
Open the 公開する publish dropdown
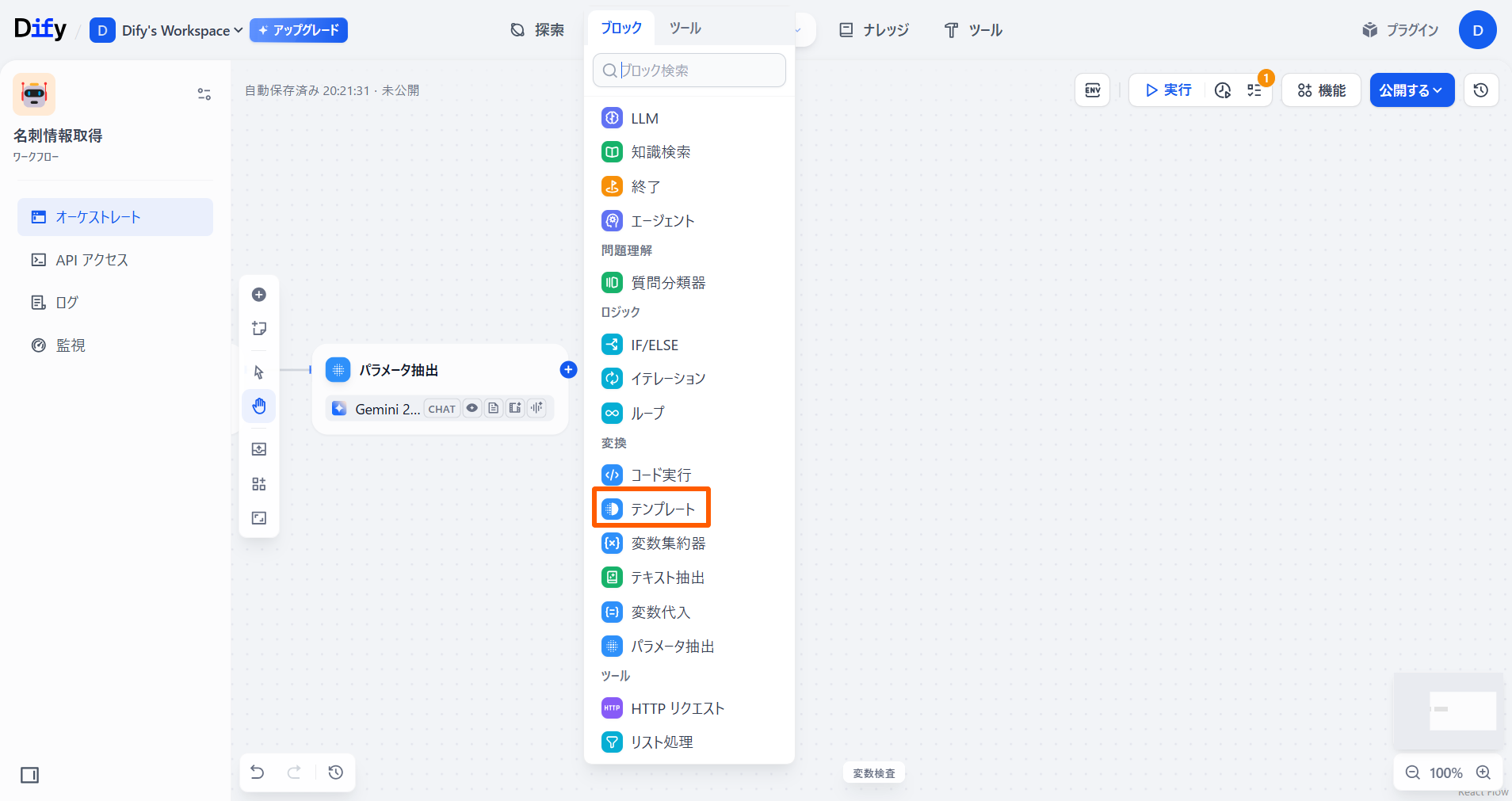1411,90
